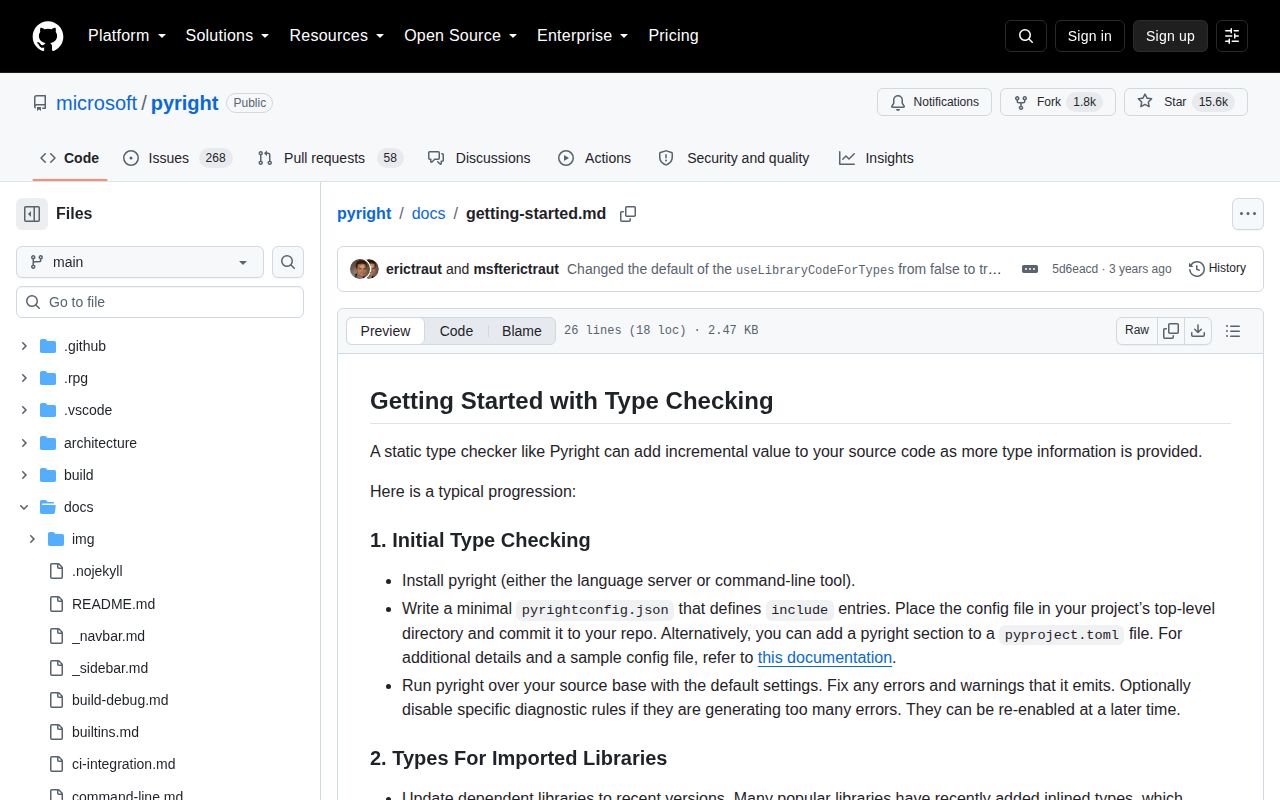Image resolution: width=1280 pixels, height=800 pixels.
Task: Open the Notifications button
Action: coord(934,102)
